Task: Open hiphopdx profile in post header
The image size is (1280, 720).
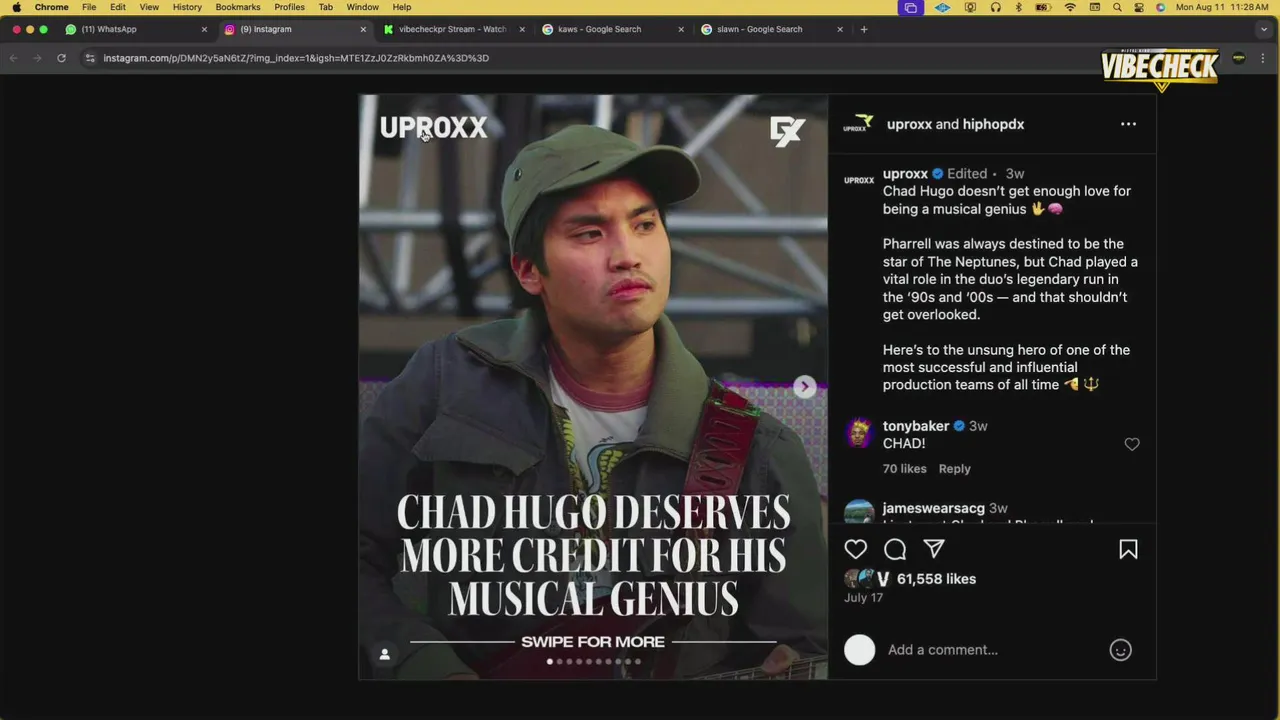Action: [993, 124]
